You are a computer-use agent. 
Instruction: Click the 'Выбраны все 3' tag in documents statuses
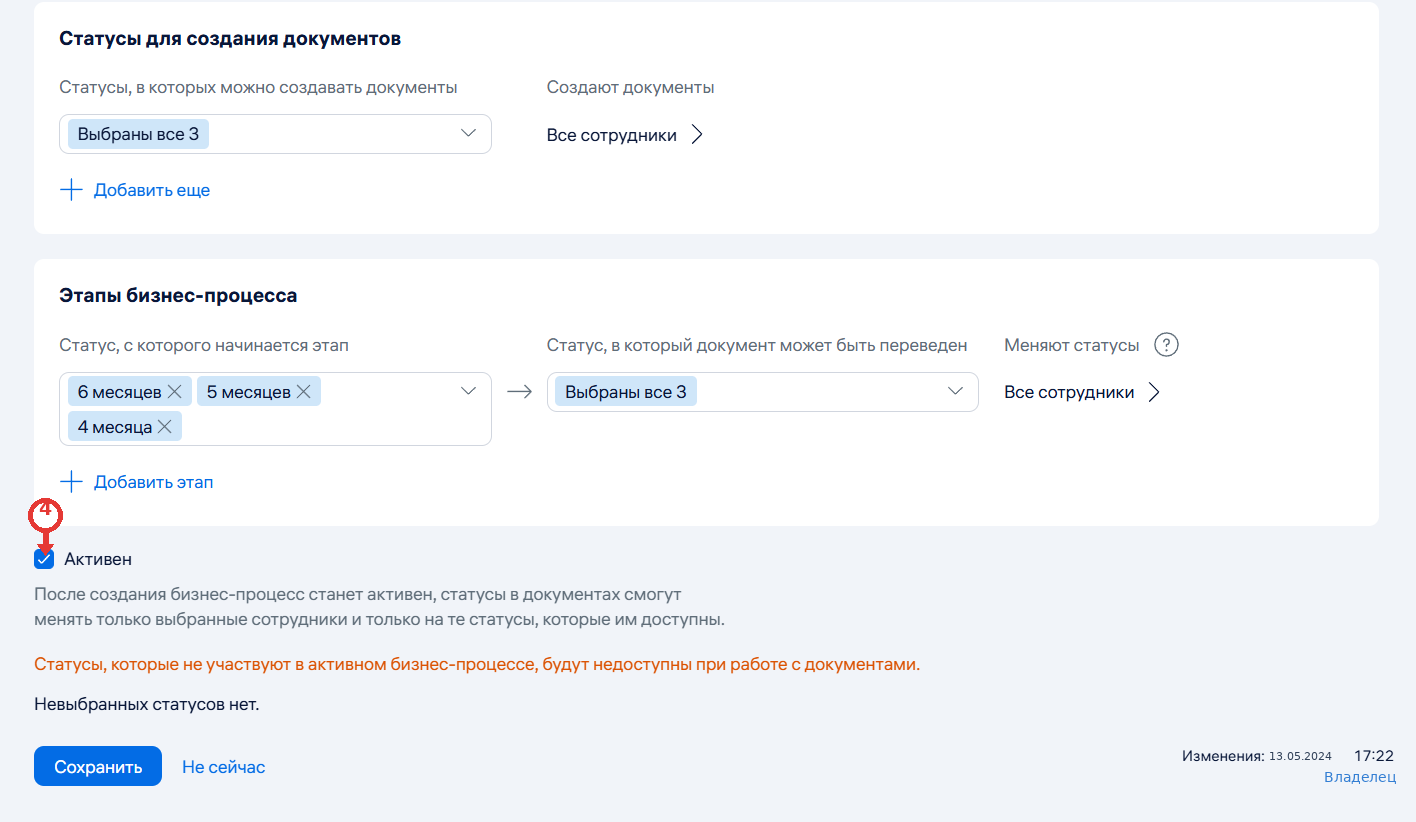click(138, 134)
